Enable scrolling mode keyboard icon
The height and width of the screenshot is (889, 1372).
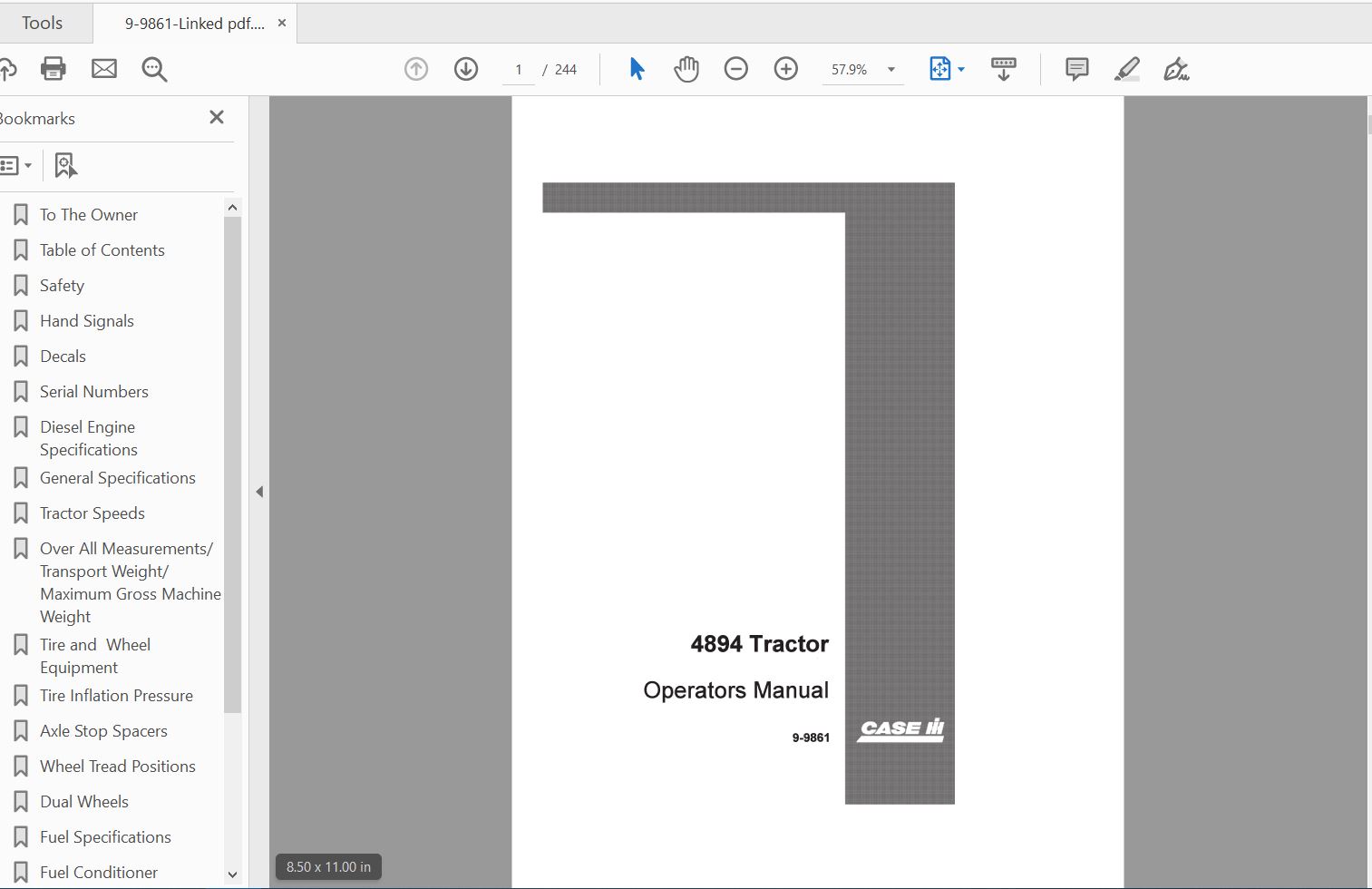tap(1004, 69)
